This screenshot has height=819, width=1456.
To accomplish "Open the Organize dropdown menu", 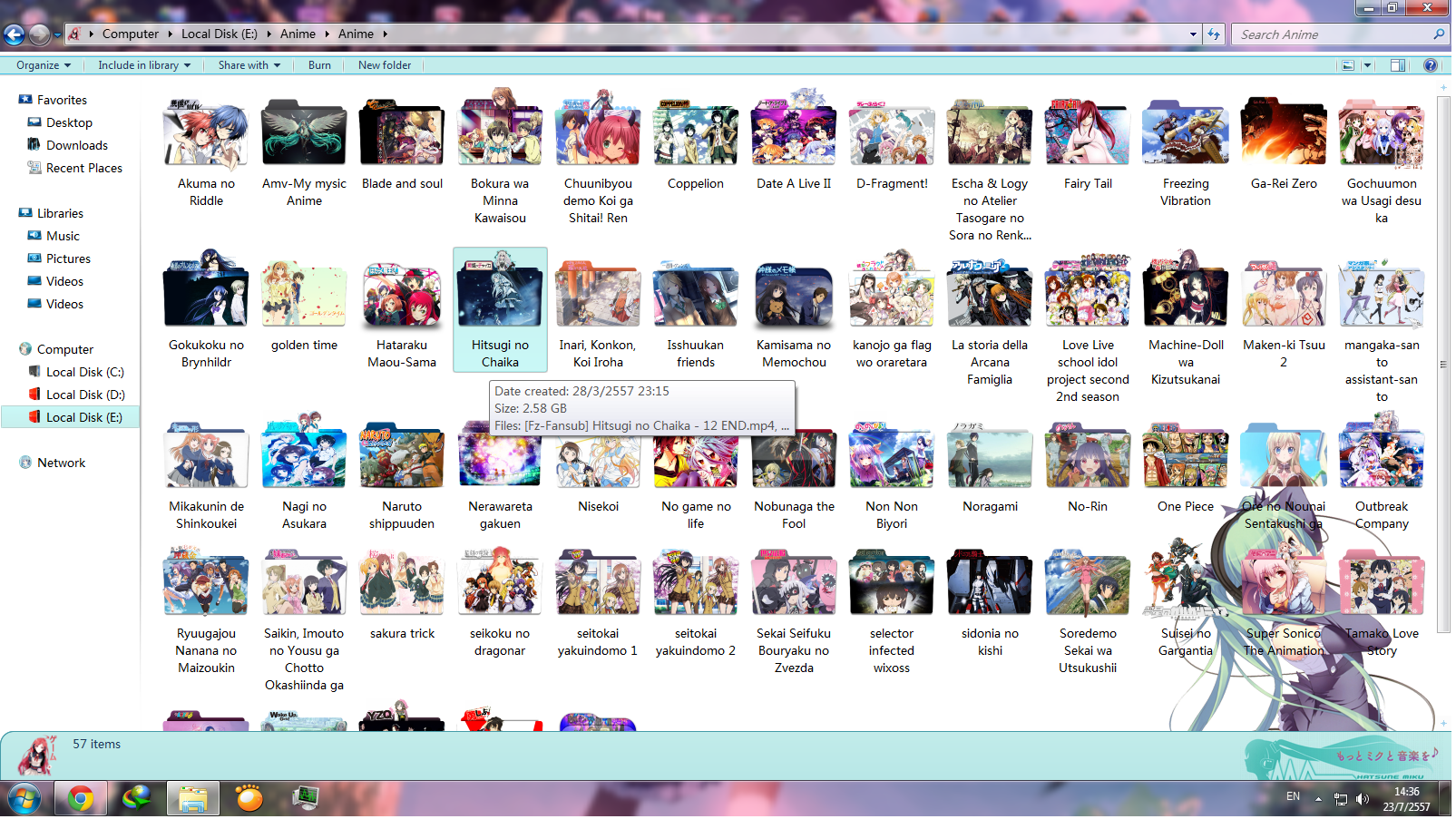I will pos(43,65).
